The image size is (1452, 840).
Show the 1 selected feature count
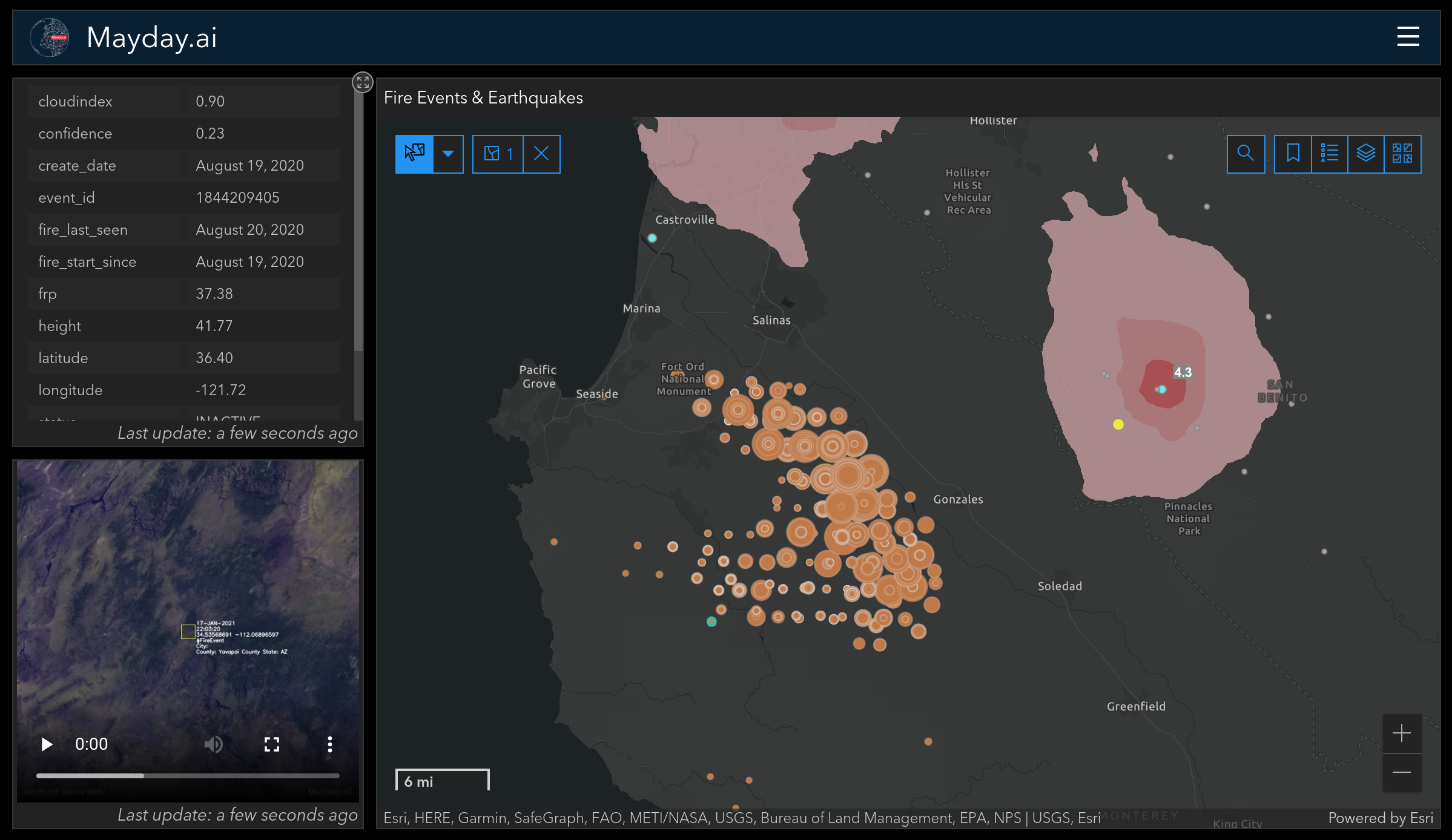coord(498,154)
